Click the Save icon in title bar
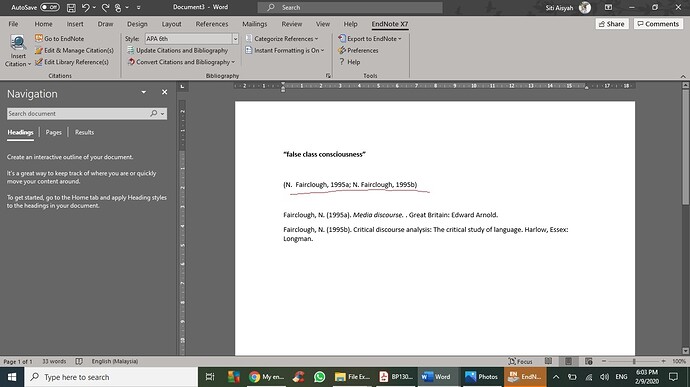This screenshot has width=690, height=387. coord(71,7)
